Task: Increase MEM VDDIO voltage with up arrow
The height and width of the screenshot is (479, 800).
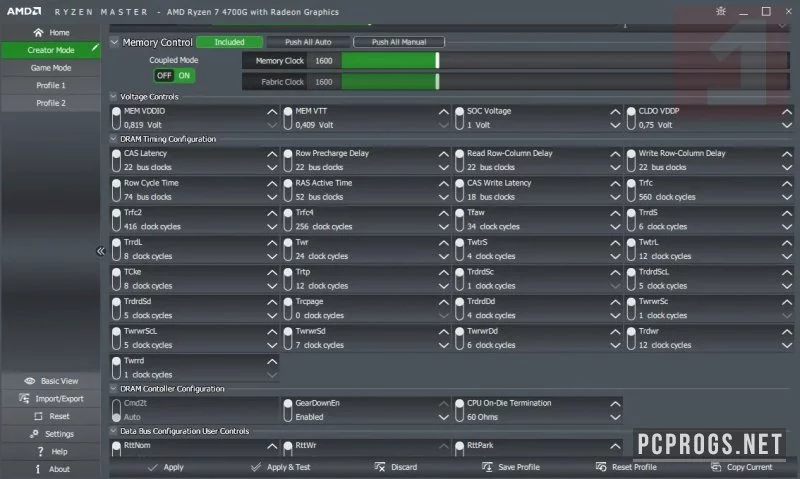Action: 272,112
